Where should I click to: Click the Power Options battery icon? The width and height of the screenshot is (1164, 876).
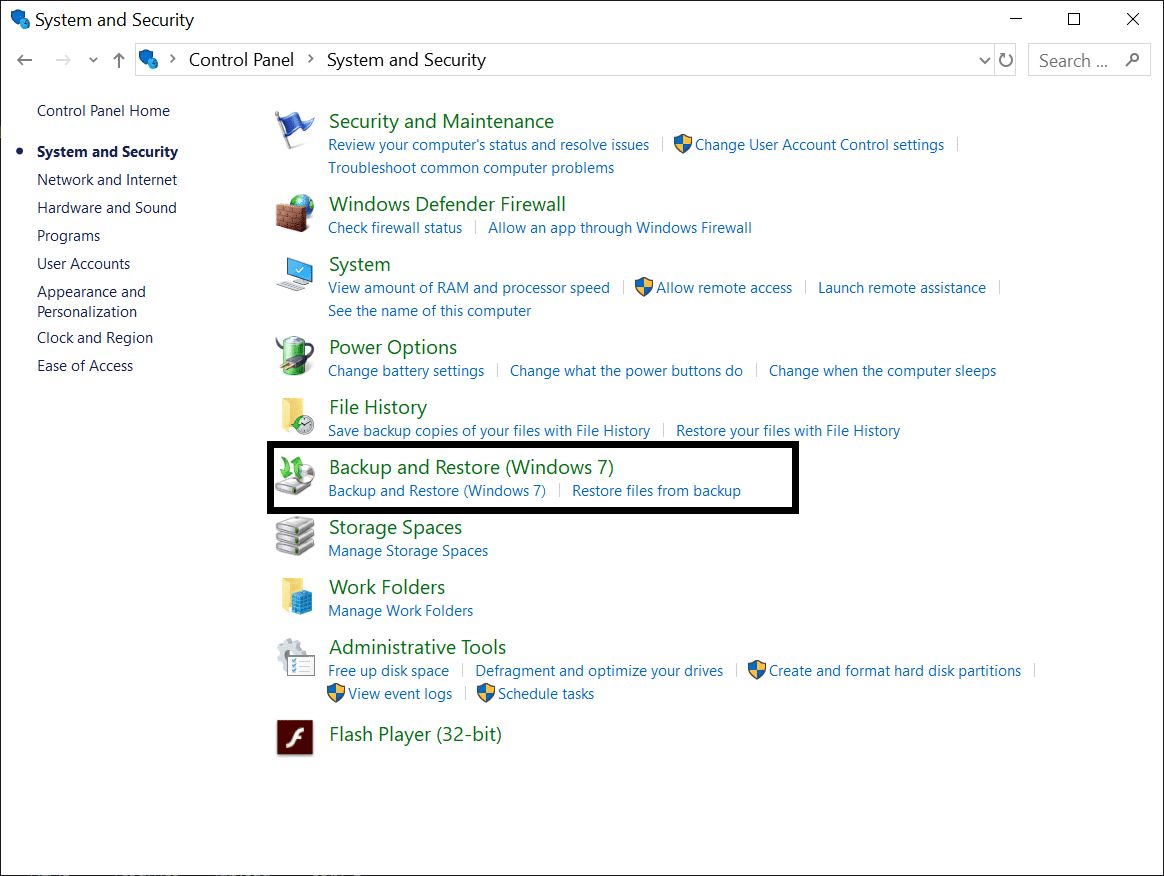pos(294,356)
